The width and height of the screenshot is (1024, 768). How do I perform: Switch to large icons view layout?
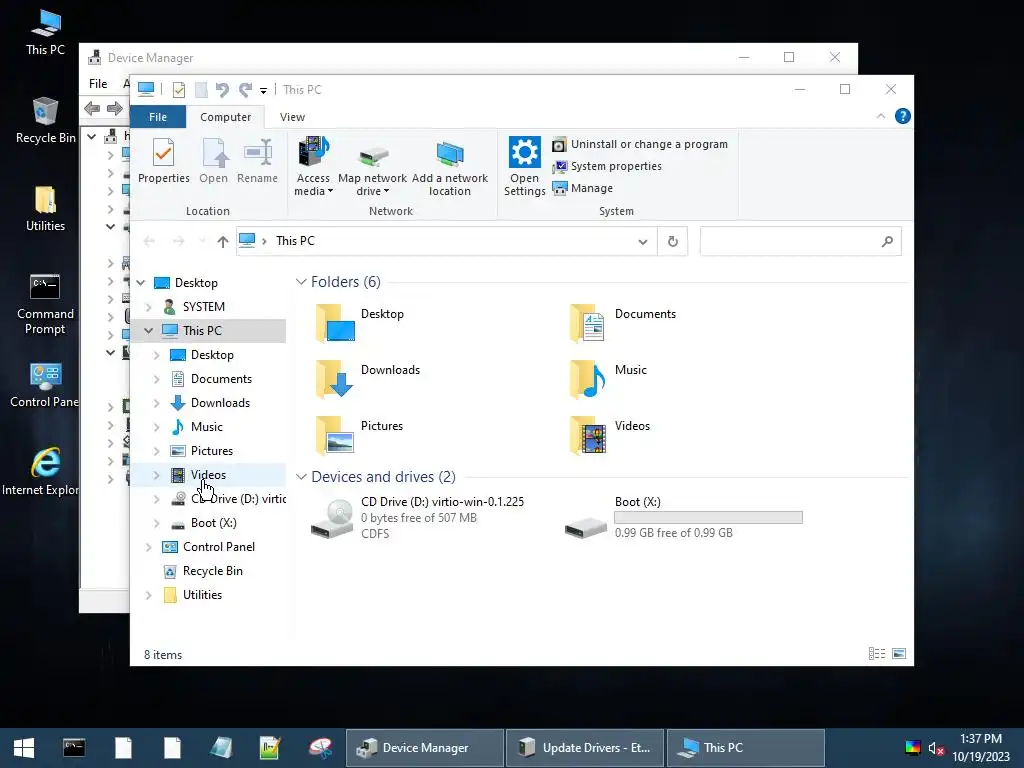[x=899, y=654]
